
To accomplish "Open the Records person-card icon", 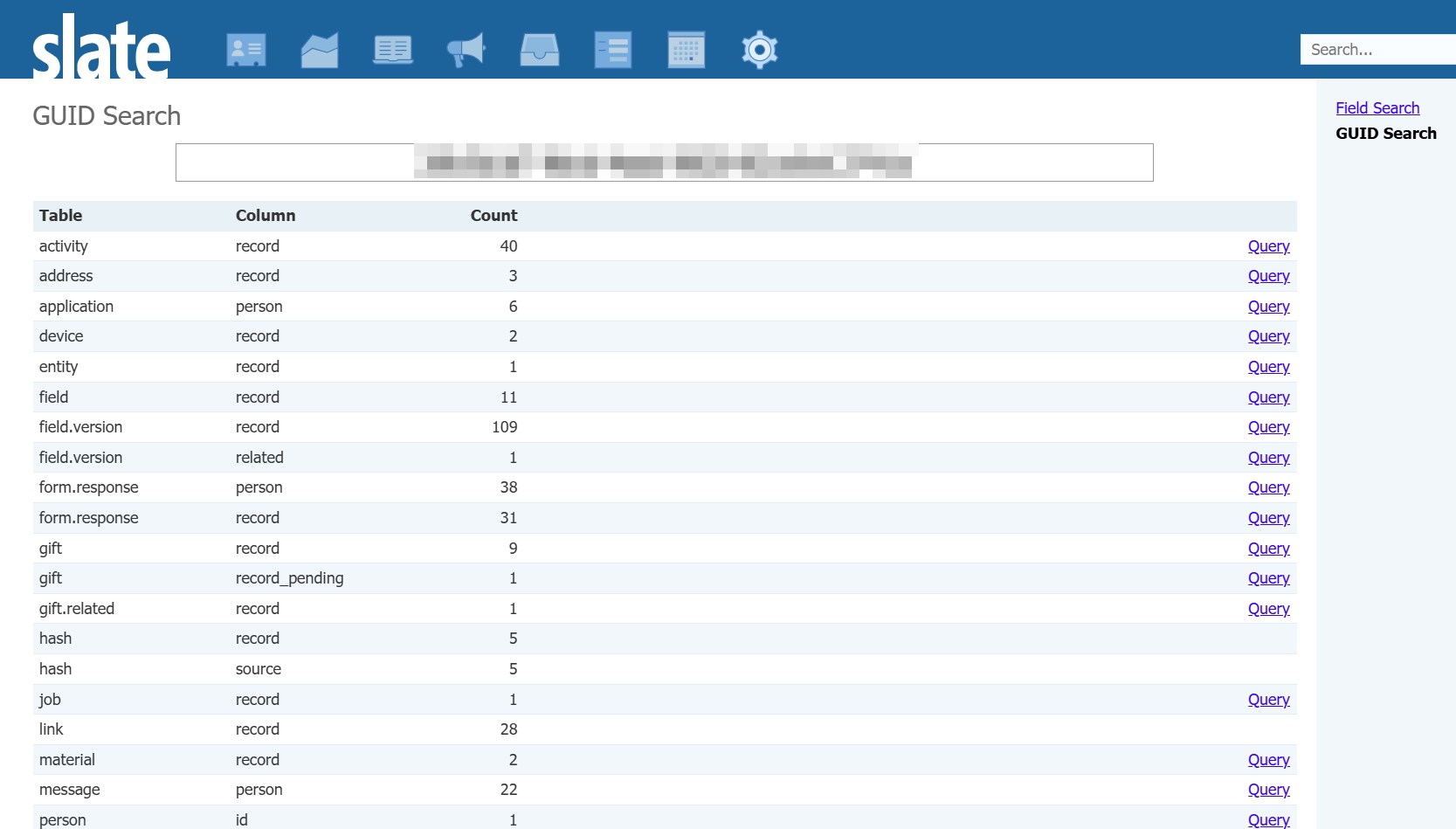I will (x=245, y=50).
